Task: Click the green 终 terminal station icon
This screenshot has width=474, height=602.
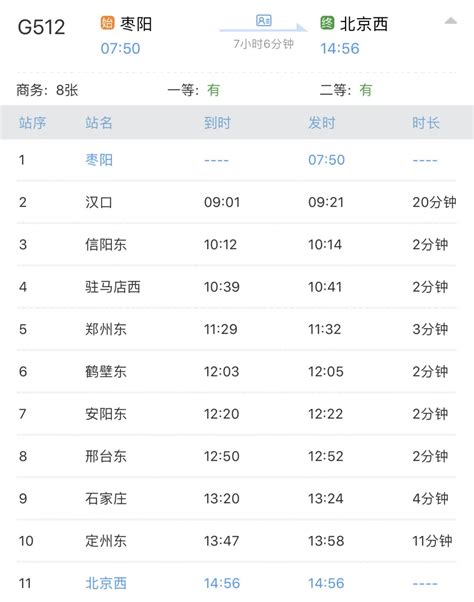Action: (x=327, y=23)
